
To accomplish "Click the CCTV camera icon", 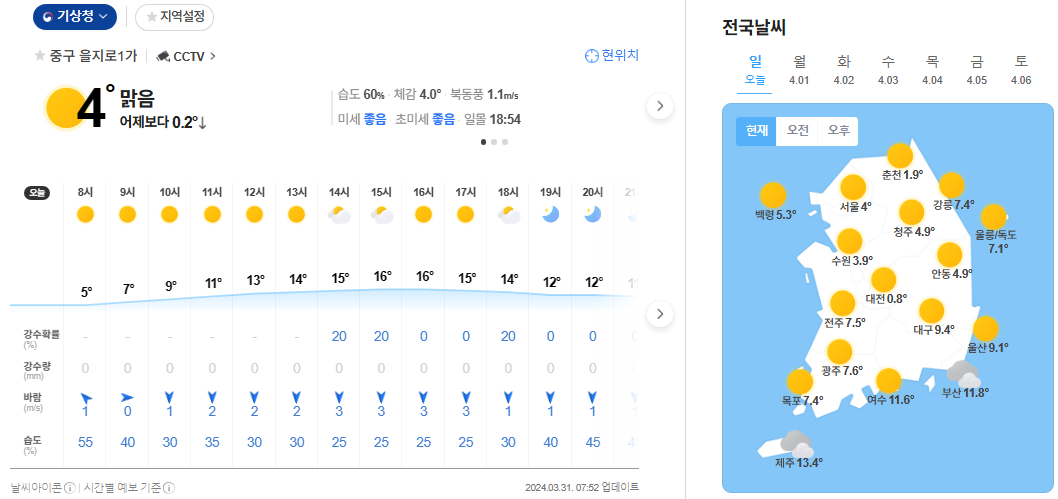I will [x=164, y=57].
